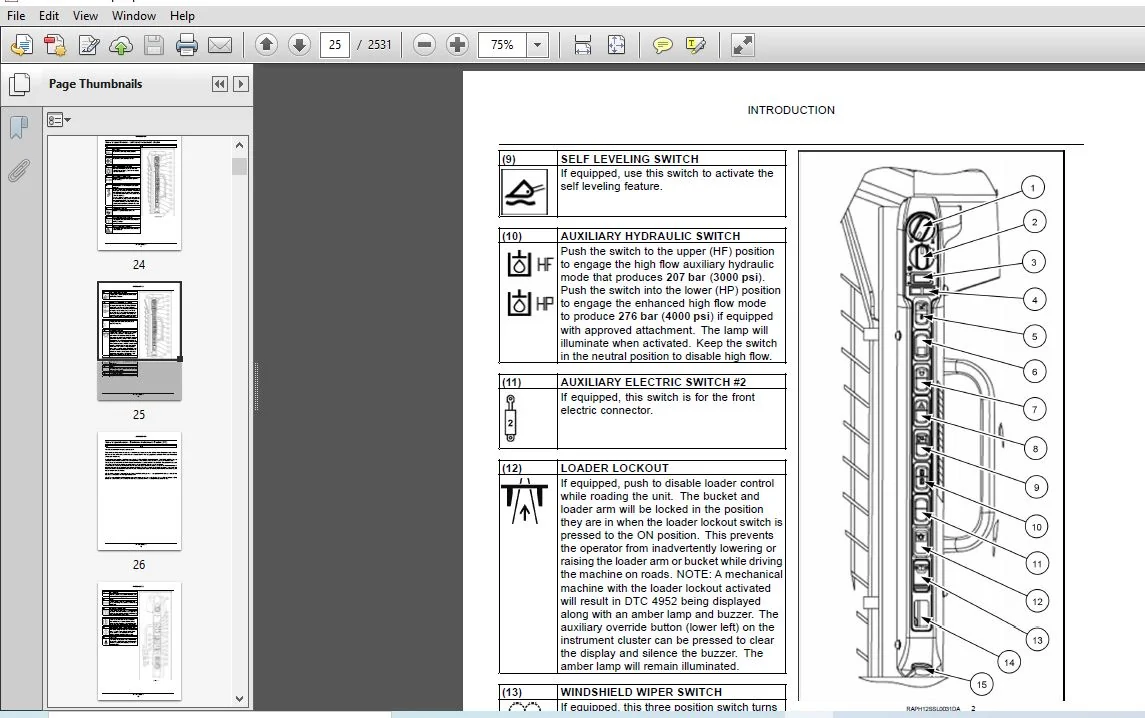Click the full screen expand arrows icon
The height and width of the screenshot is (718, 1145).
pos(743,45)
